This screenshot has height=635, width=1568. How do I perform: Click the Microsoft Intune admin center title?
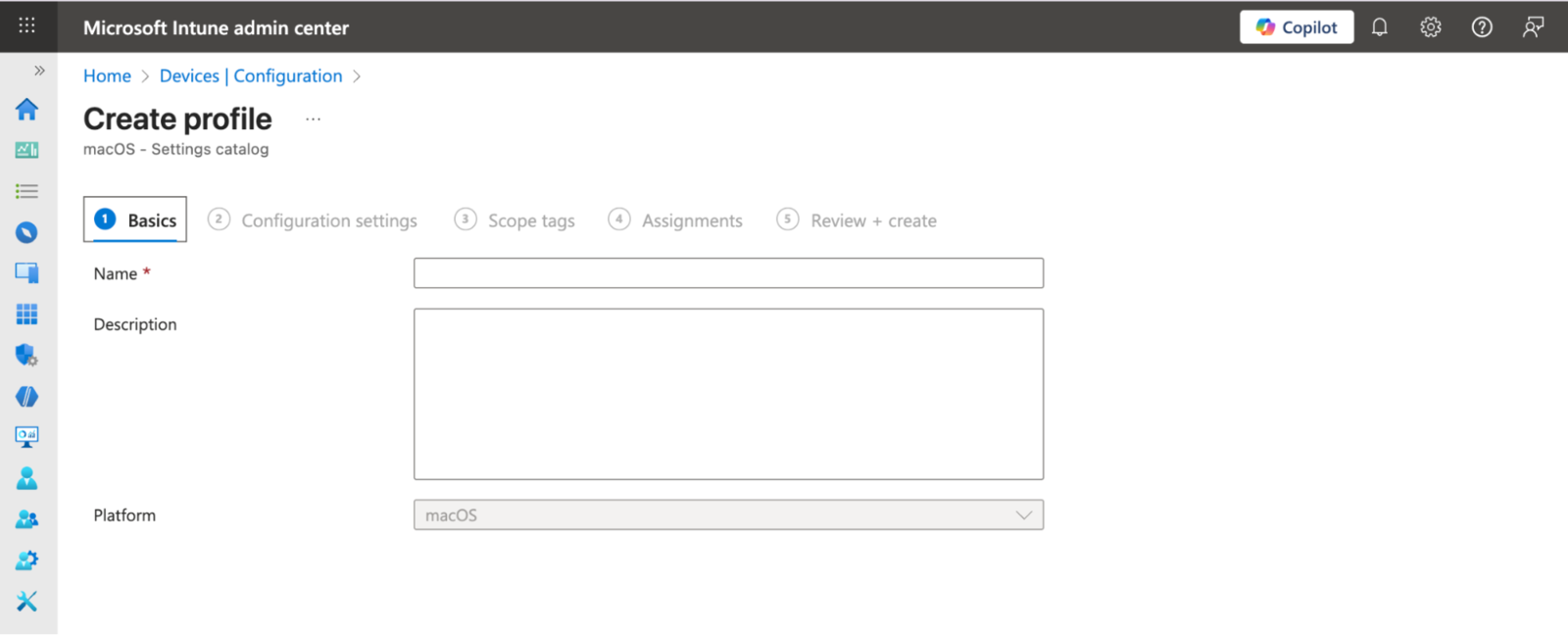(216, 27)
